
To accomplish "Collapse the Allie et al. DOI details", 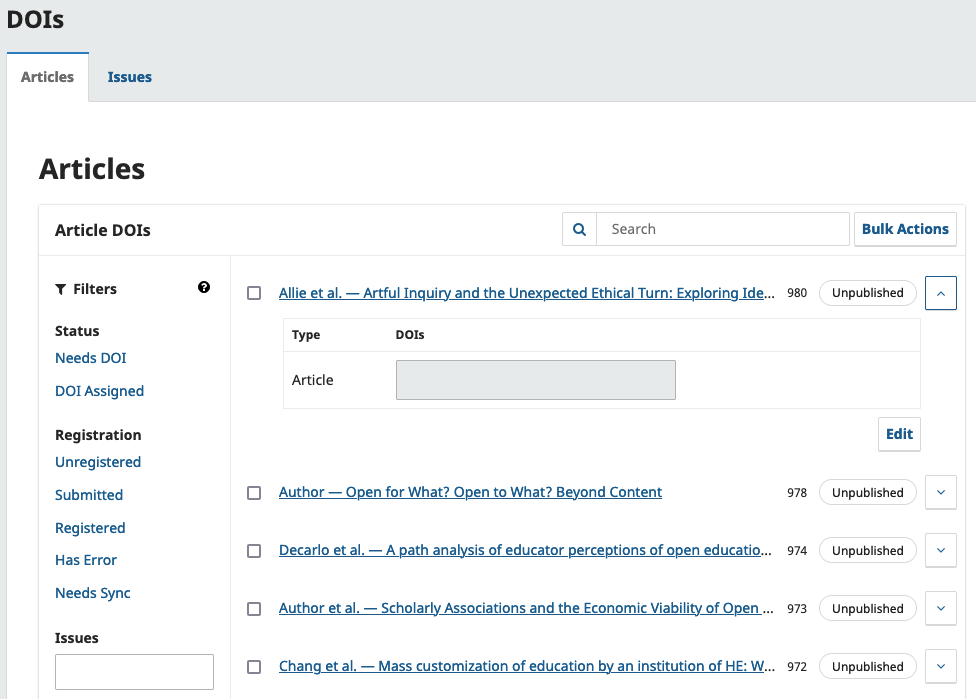I will point(940,293).
